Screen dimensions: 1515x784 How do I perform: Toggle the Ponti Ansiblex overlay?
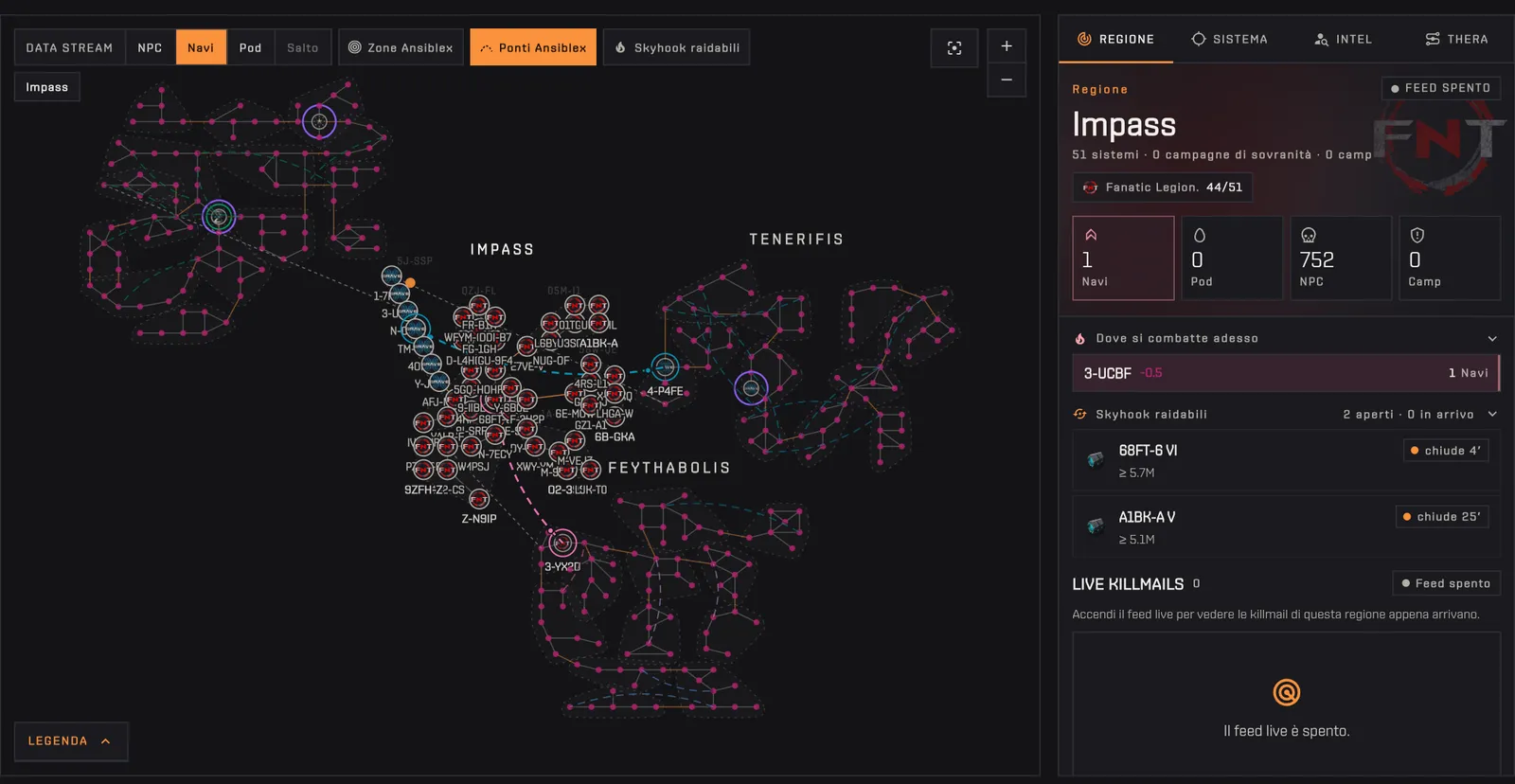click(533, 47)
